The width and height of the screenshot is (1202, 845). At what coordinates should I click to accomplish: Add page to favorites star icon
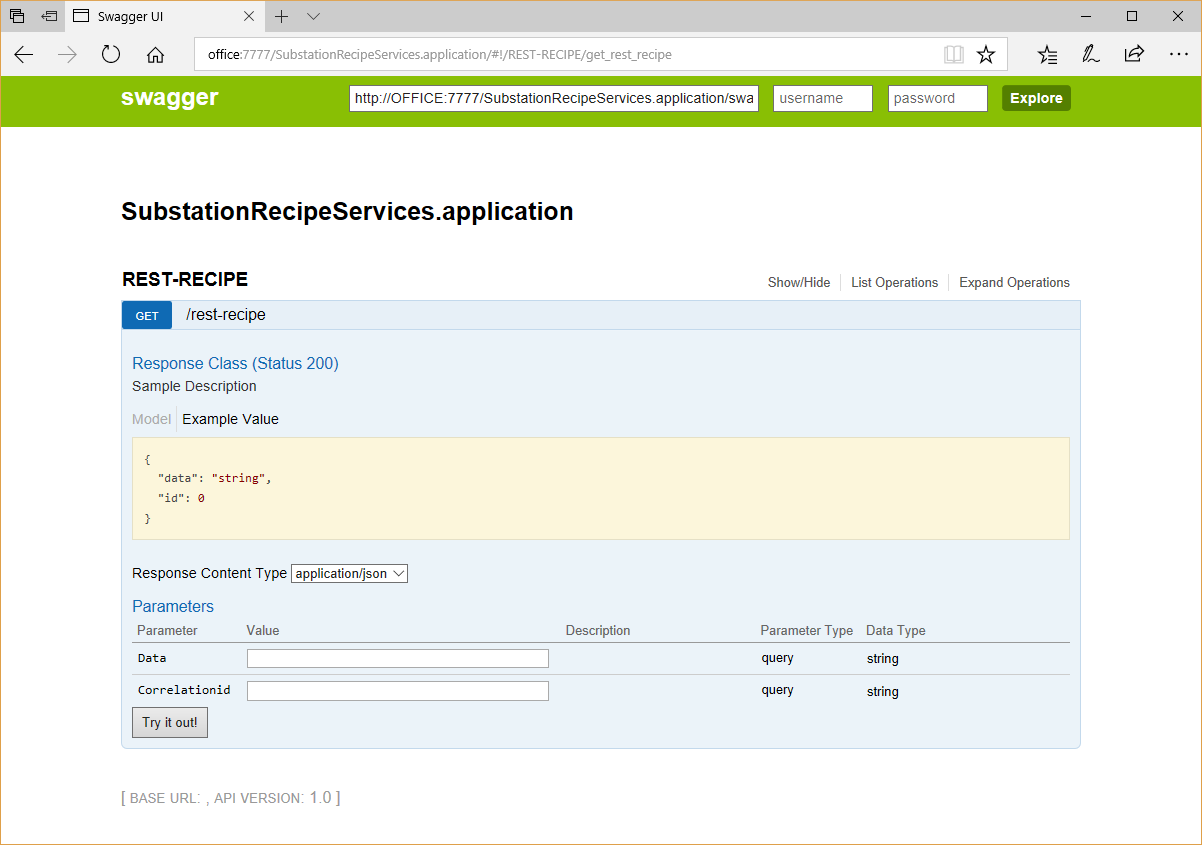coord(986,55)
